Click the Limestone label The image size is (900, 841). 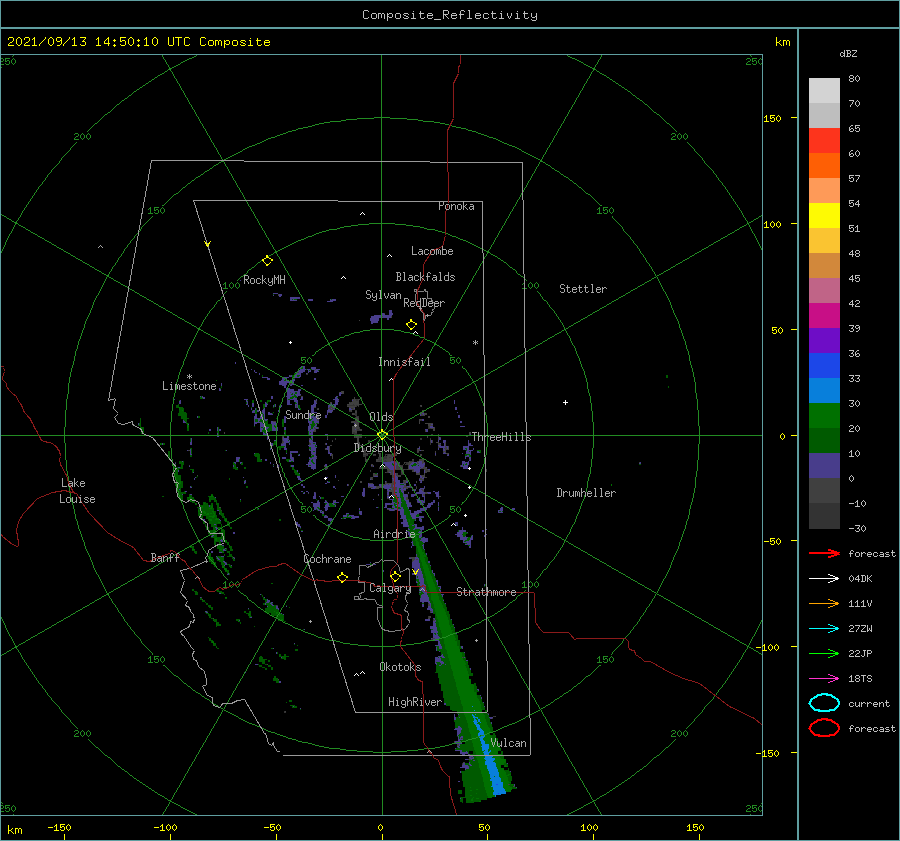point(189,386)
